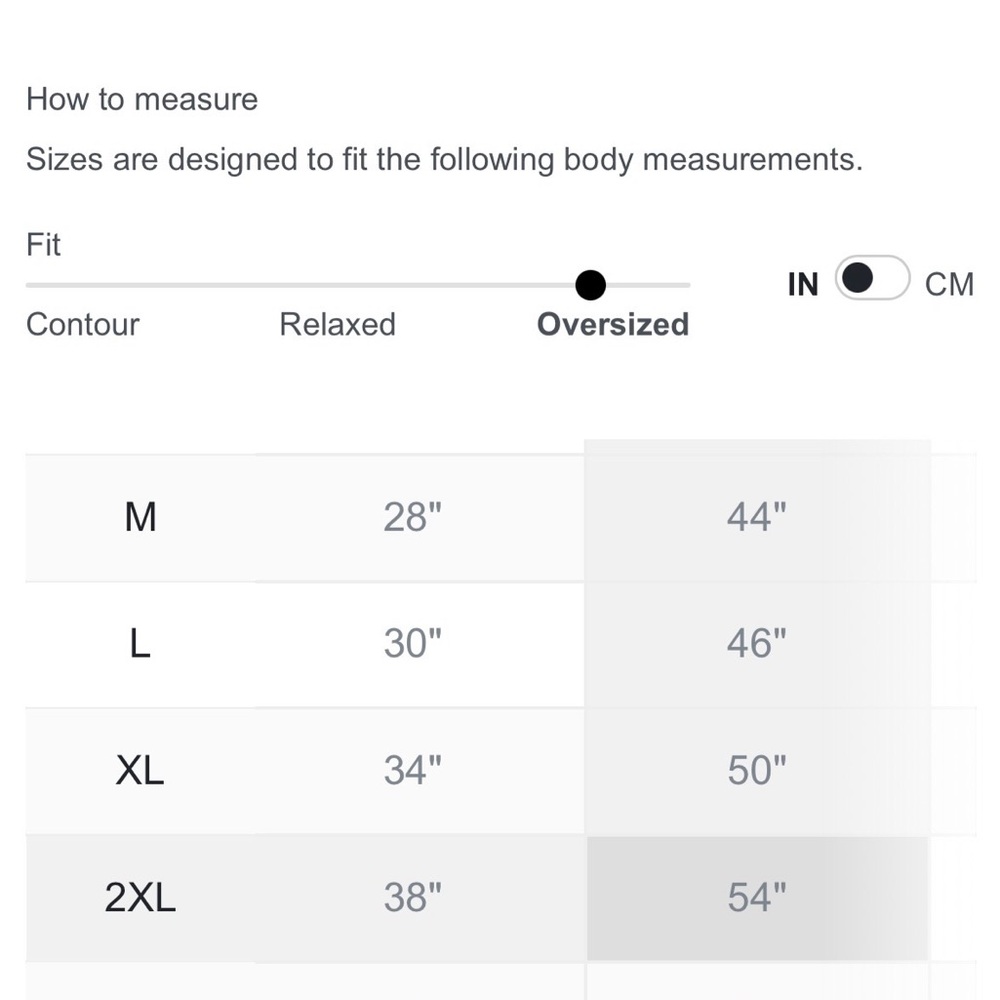
Task: Click the 38" measurement cell
Action: pos(413,897)
